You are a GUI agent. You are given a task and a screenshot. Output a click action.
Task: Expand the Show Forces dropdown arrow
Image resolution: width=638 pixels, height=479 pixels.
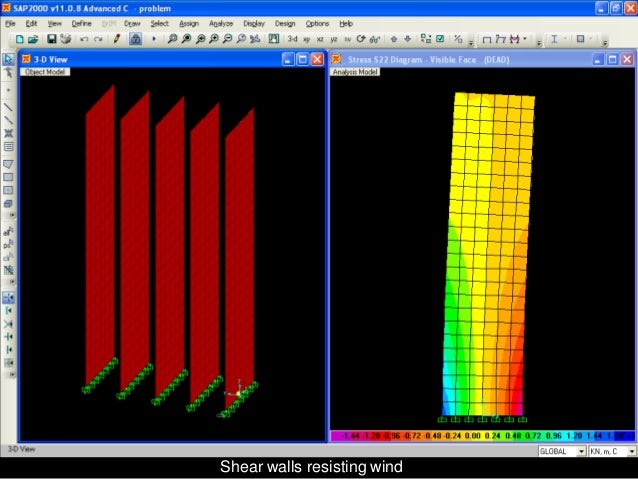[525, 39]
